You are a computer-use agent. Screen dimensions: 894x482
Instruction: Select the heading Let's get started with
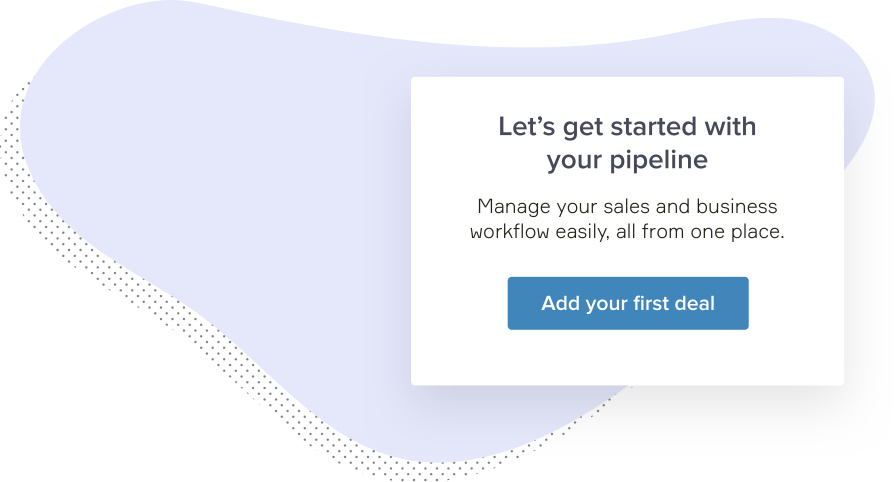[627, 127]
